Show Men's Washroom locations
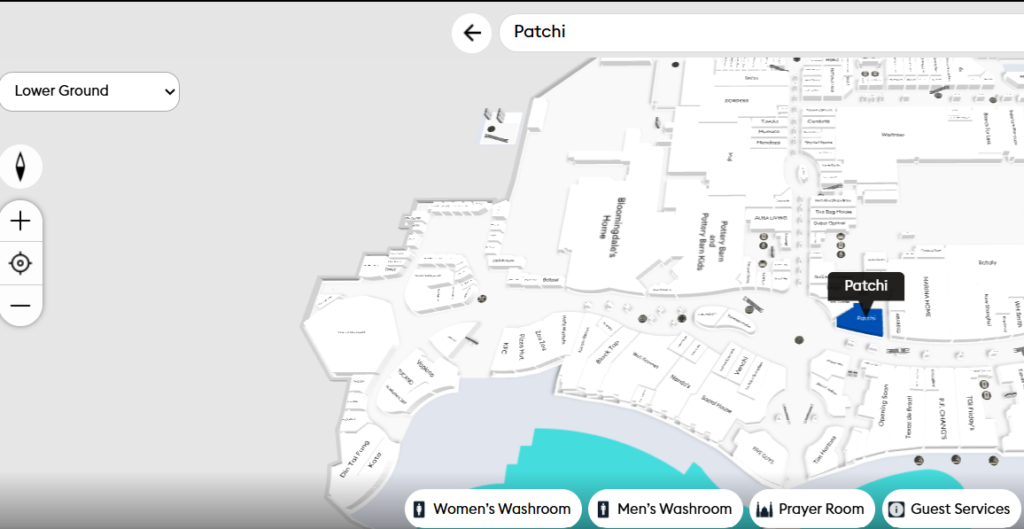The image size is (1024, 529). 665,509
